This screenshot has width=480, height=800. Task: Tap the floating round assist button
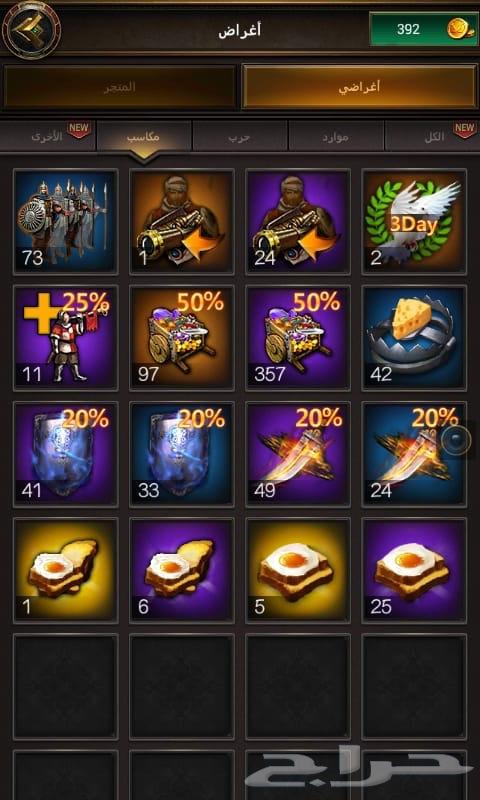[x=456, y=440]
